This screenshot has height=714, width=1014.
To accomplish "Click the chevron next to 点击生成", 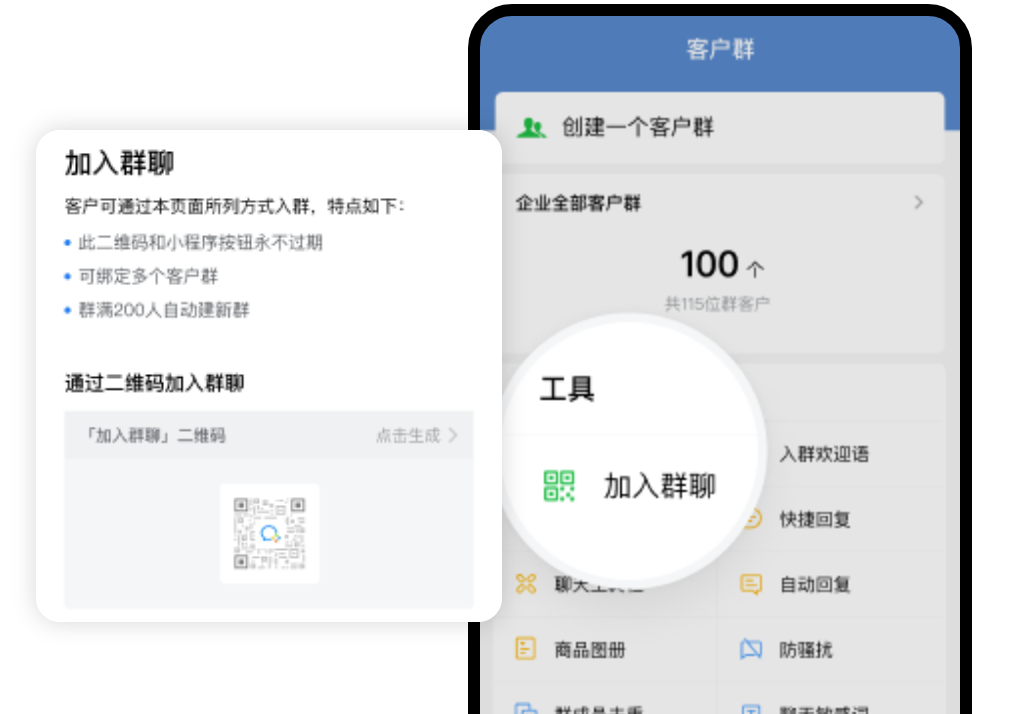I will point(453,435).
